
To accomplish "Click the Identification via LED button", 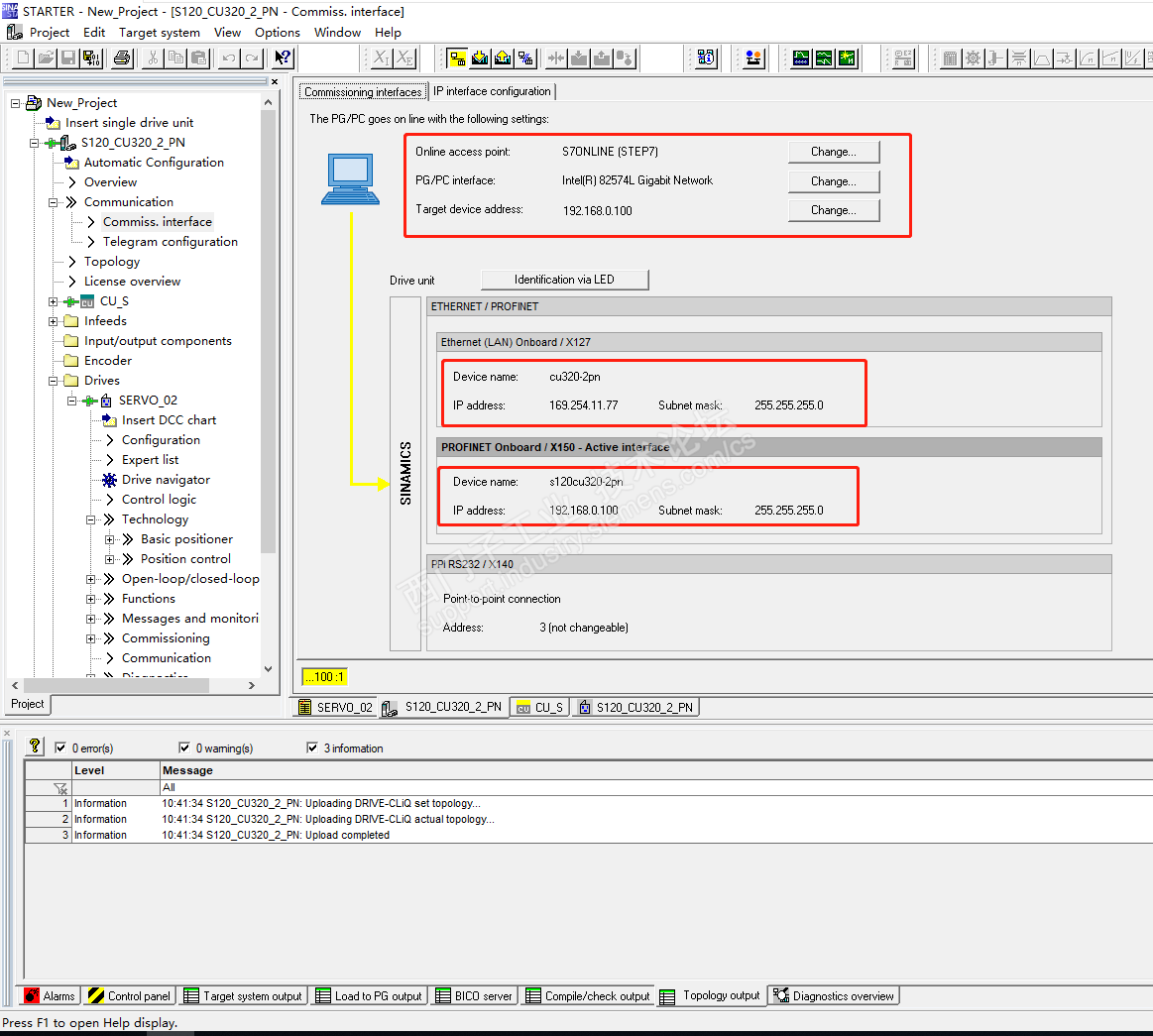I will [564, 280].
